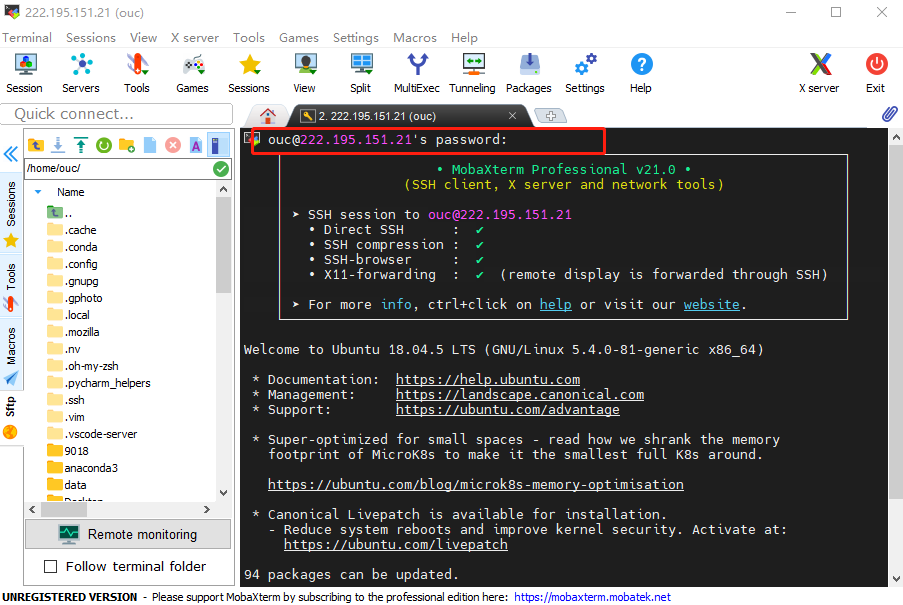The image size is (903, 605).
Task: Select the .vscode-server folder
Action: [92, 434]
